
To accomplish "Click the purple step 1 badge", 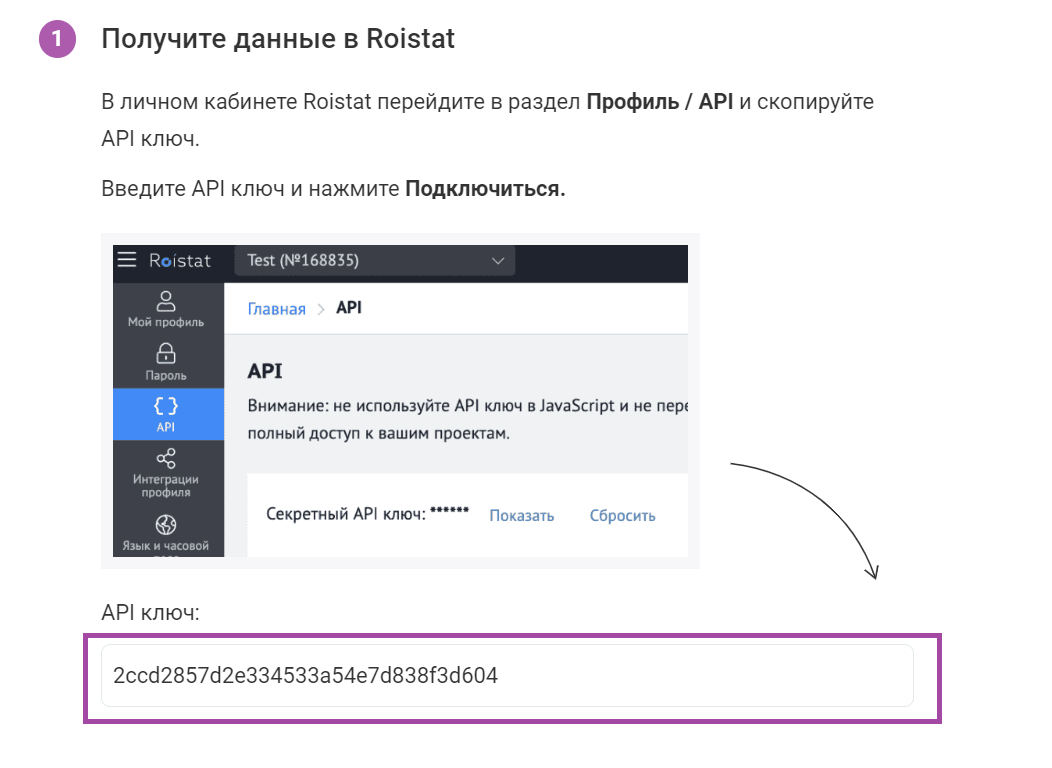I will point(57,40).
